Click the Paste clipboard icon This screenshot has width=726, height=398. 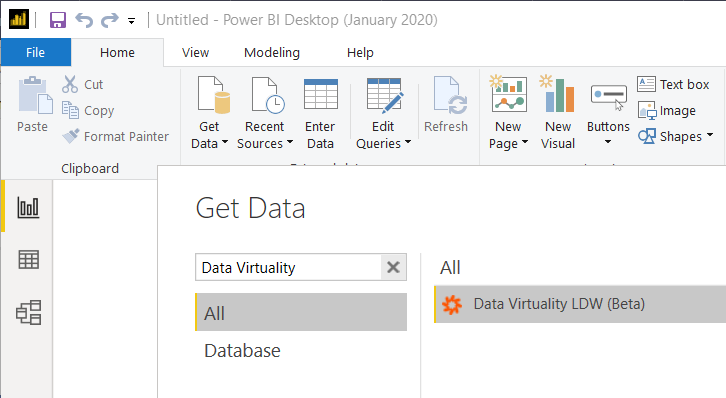(35, 95)
